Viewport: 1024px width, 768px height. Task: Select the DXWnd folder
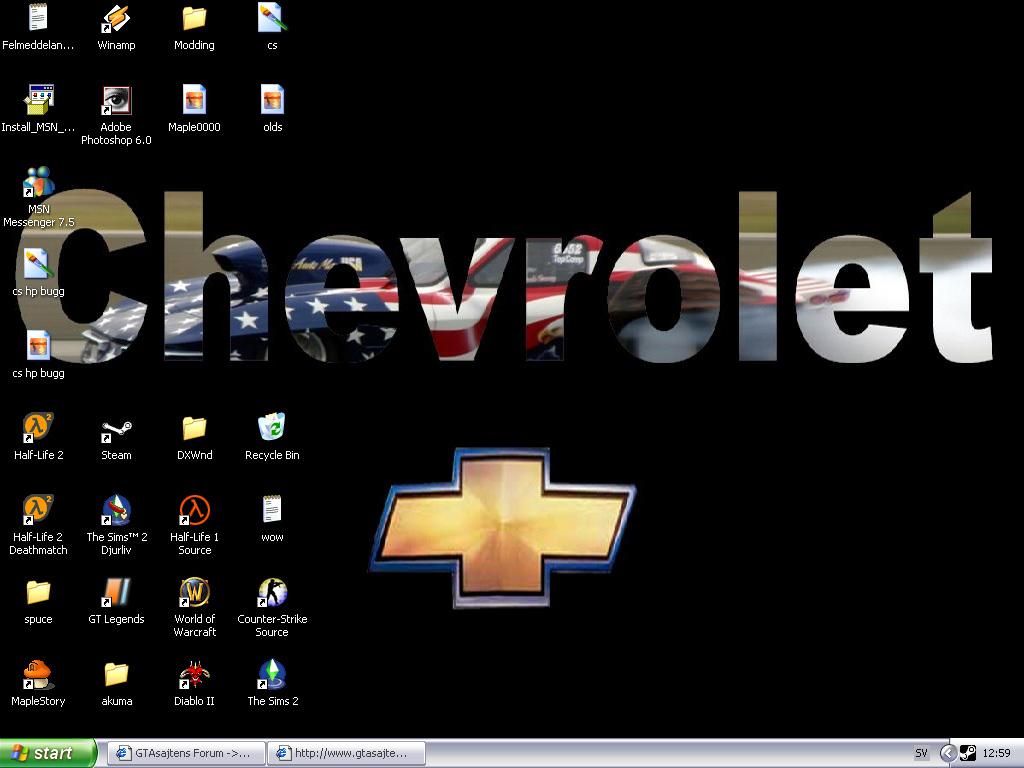coord(194,428)
